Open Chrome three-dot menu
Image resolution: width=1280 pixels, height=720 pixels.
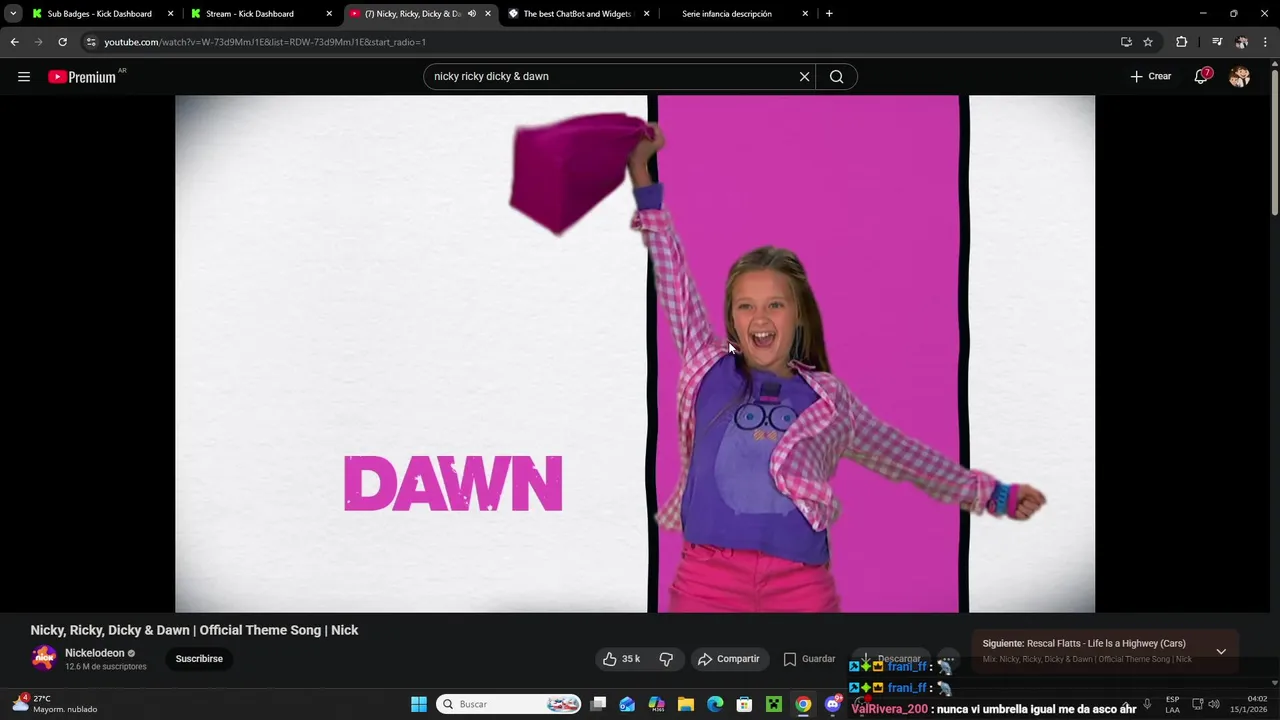click(x=1266, y=42)
